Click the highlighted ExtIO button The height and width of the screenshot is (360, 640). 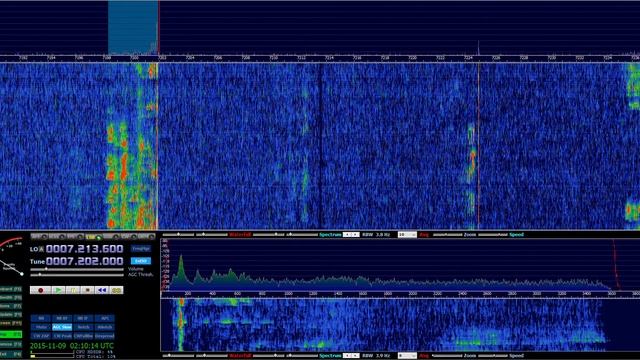[x=141, y=261]
